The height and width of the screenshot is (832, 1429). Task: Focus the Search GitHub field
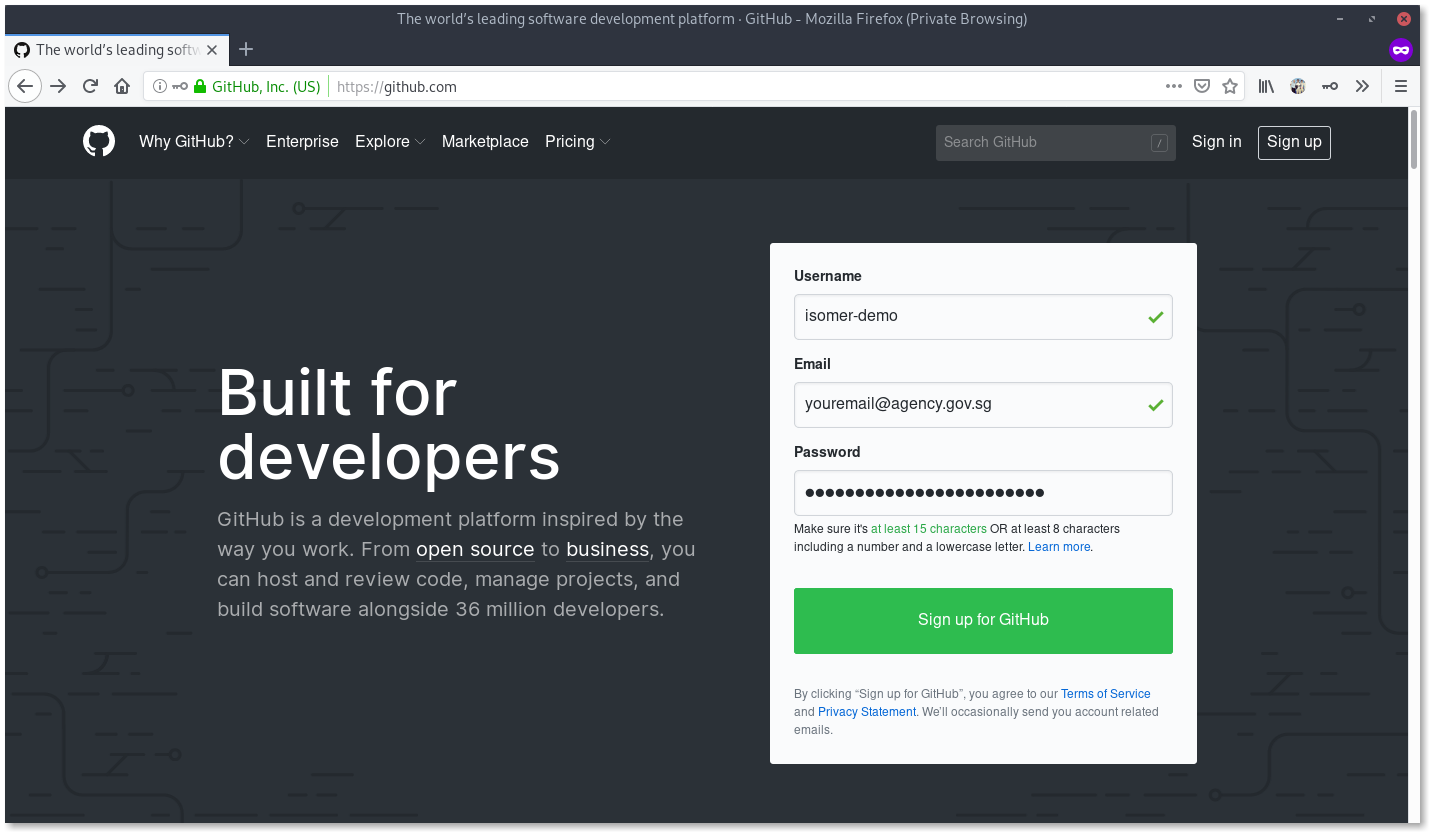[1055, 142]
